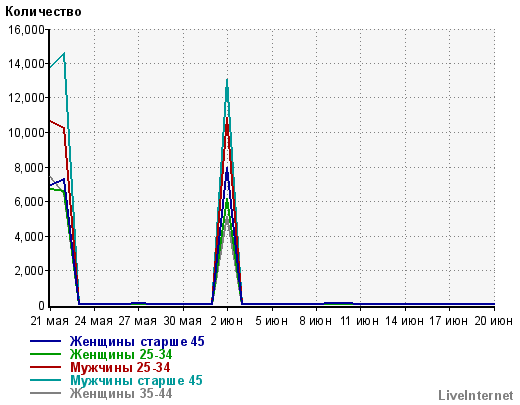Click the 'Мужчины 25-34' legend label
The width and height of the screenshot is (520, 405).
click(120, 367)
